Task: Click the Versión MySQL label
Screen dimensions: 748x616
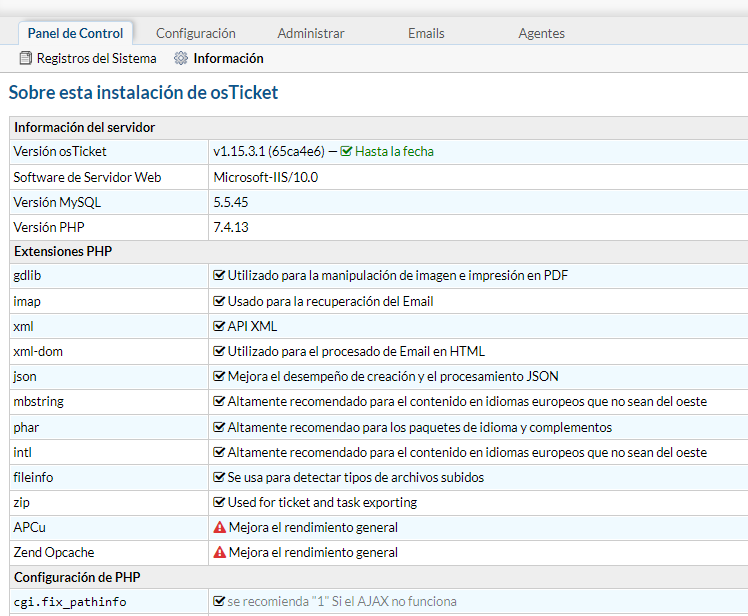Action: pos(57,202)
